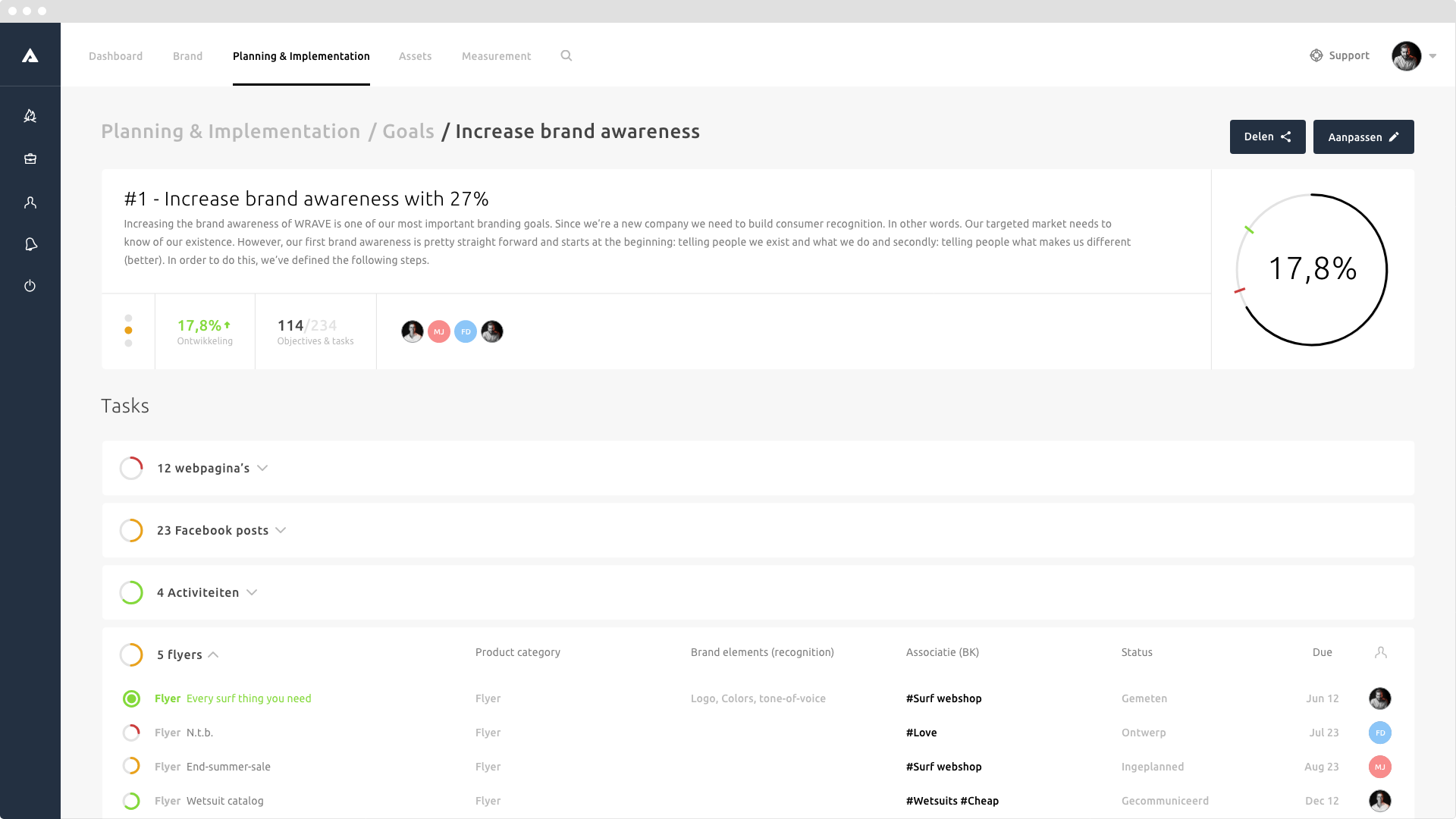Click the assignee avatar for Every surf thing flyer

tap(1380, 698)
